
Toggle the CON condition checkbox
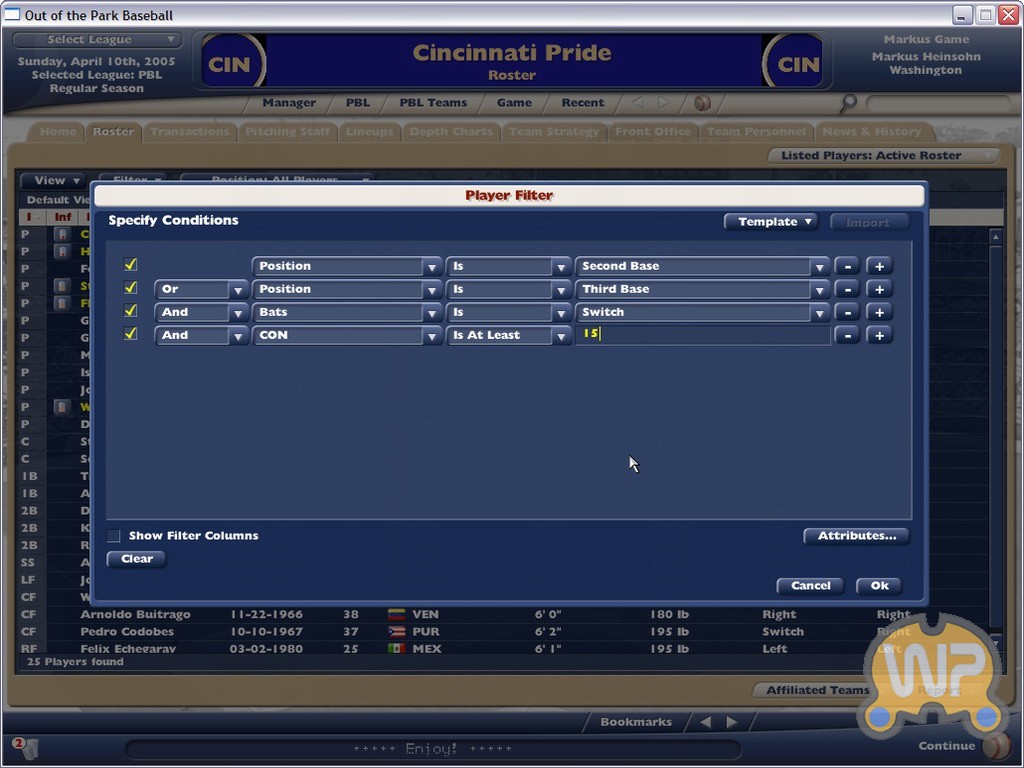130,334
